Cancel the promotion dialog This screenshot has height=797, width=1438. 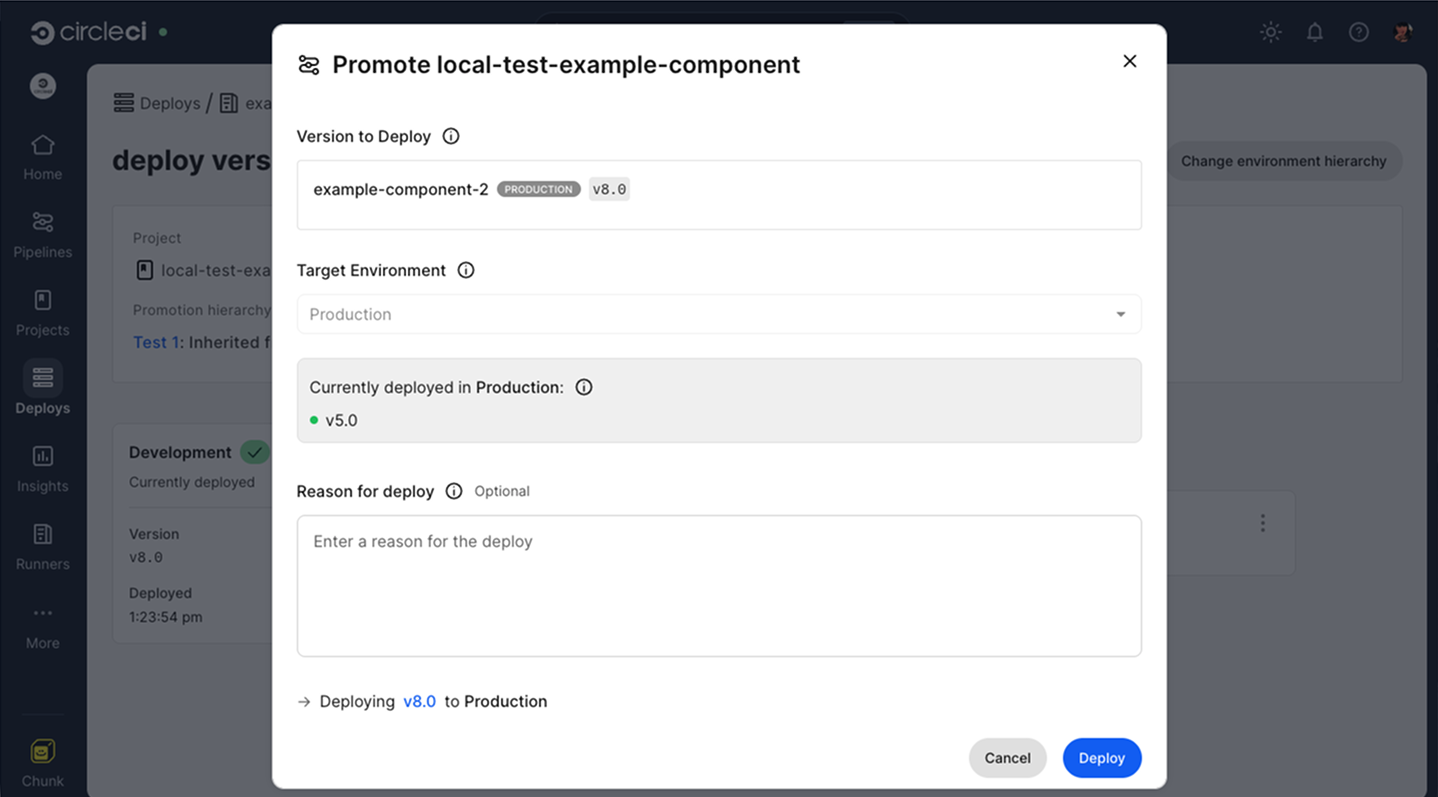(x=1007, y=758)
